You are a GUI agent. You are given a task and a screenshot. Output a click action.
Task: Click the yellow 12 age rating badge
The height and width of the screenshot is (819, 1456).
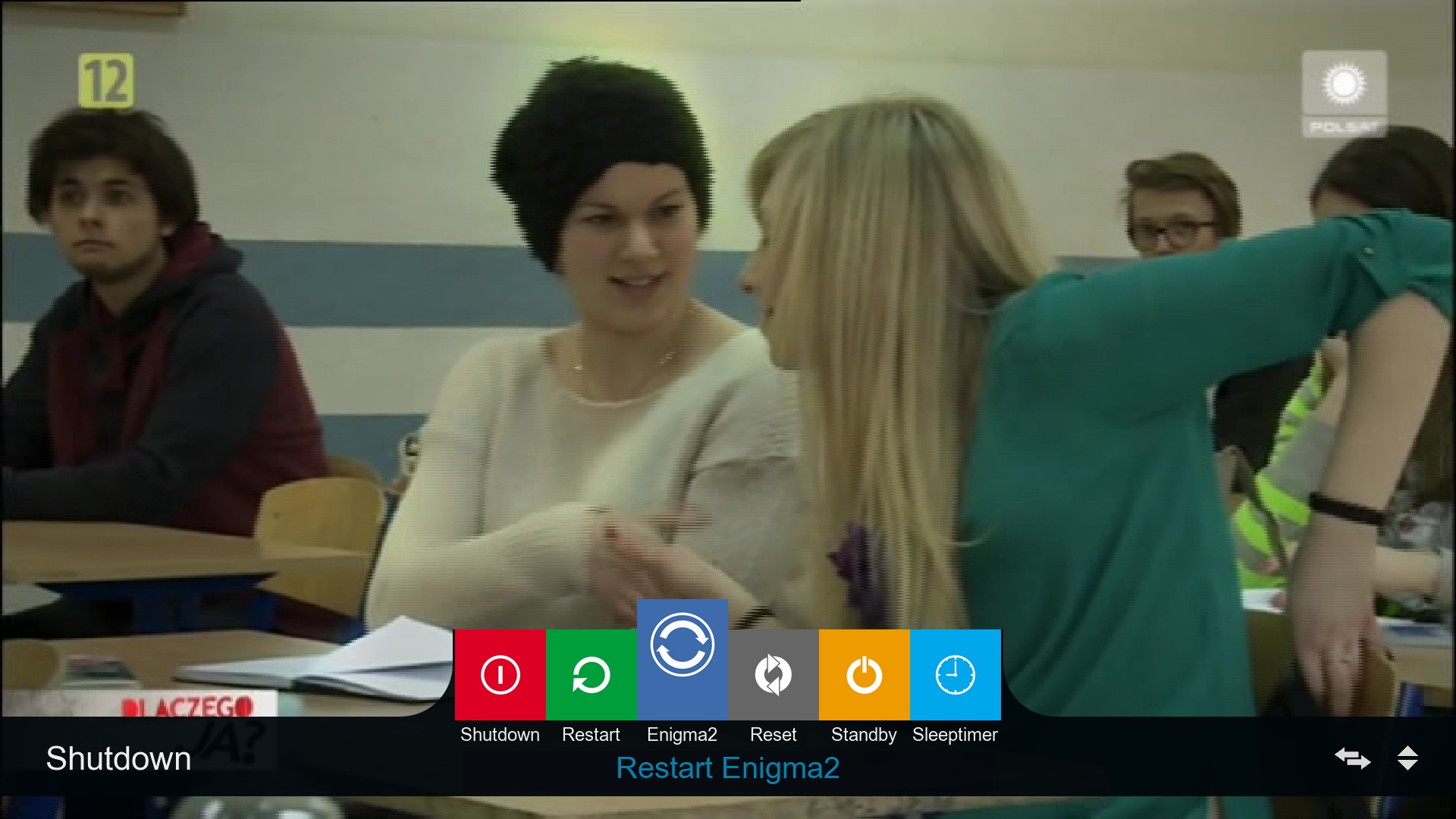106,80
